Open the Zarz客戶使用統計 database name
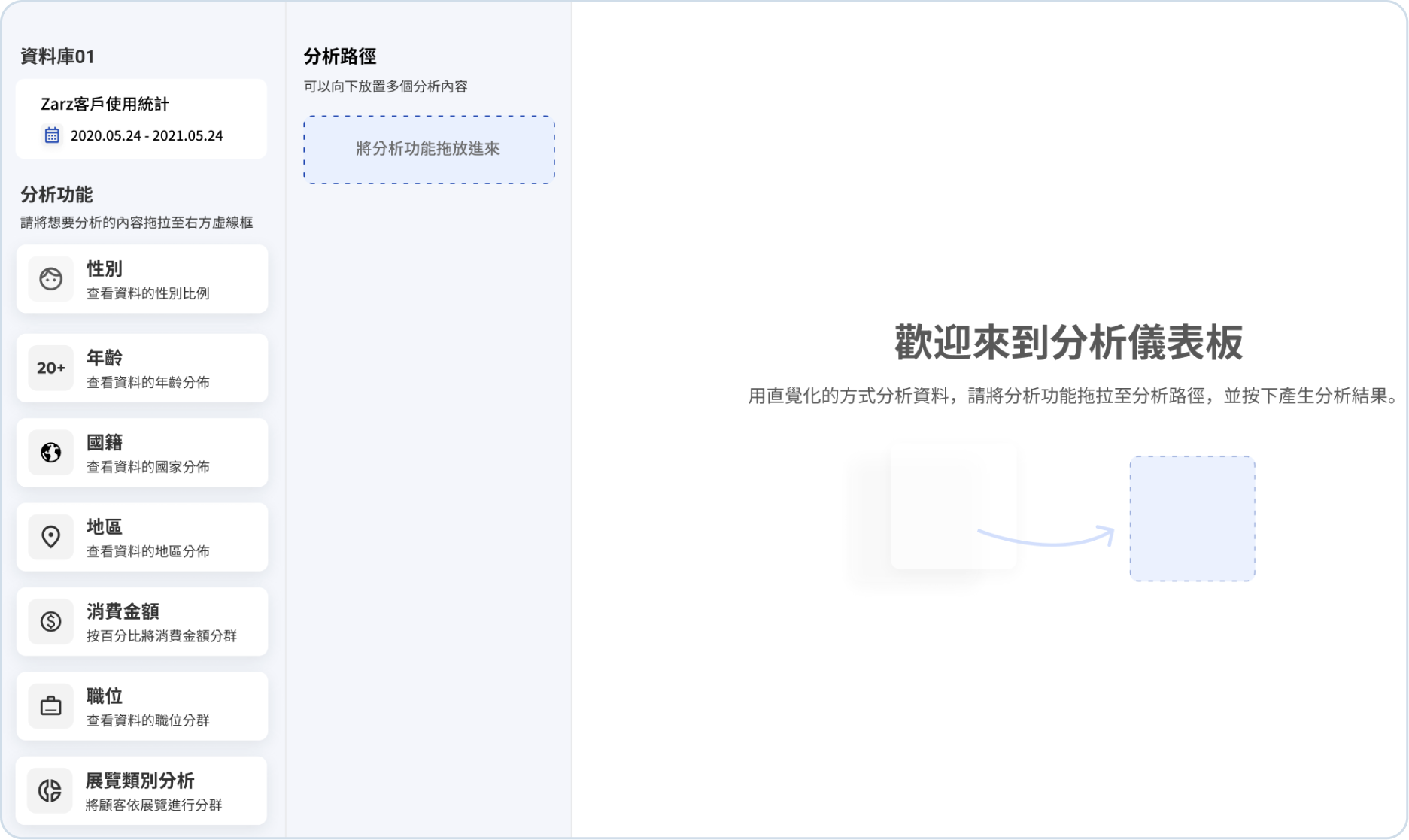The width and height of the screenshot is (1409, 840). click(105, 104)
